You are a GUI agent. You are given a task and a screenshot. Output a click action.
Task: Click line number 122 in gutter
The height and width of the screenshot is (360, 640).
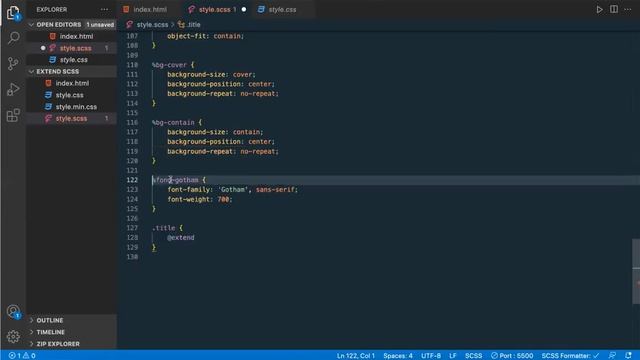click(x=132, y=180)
